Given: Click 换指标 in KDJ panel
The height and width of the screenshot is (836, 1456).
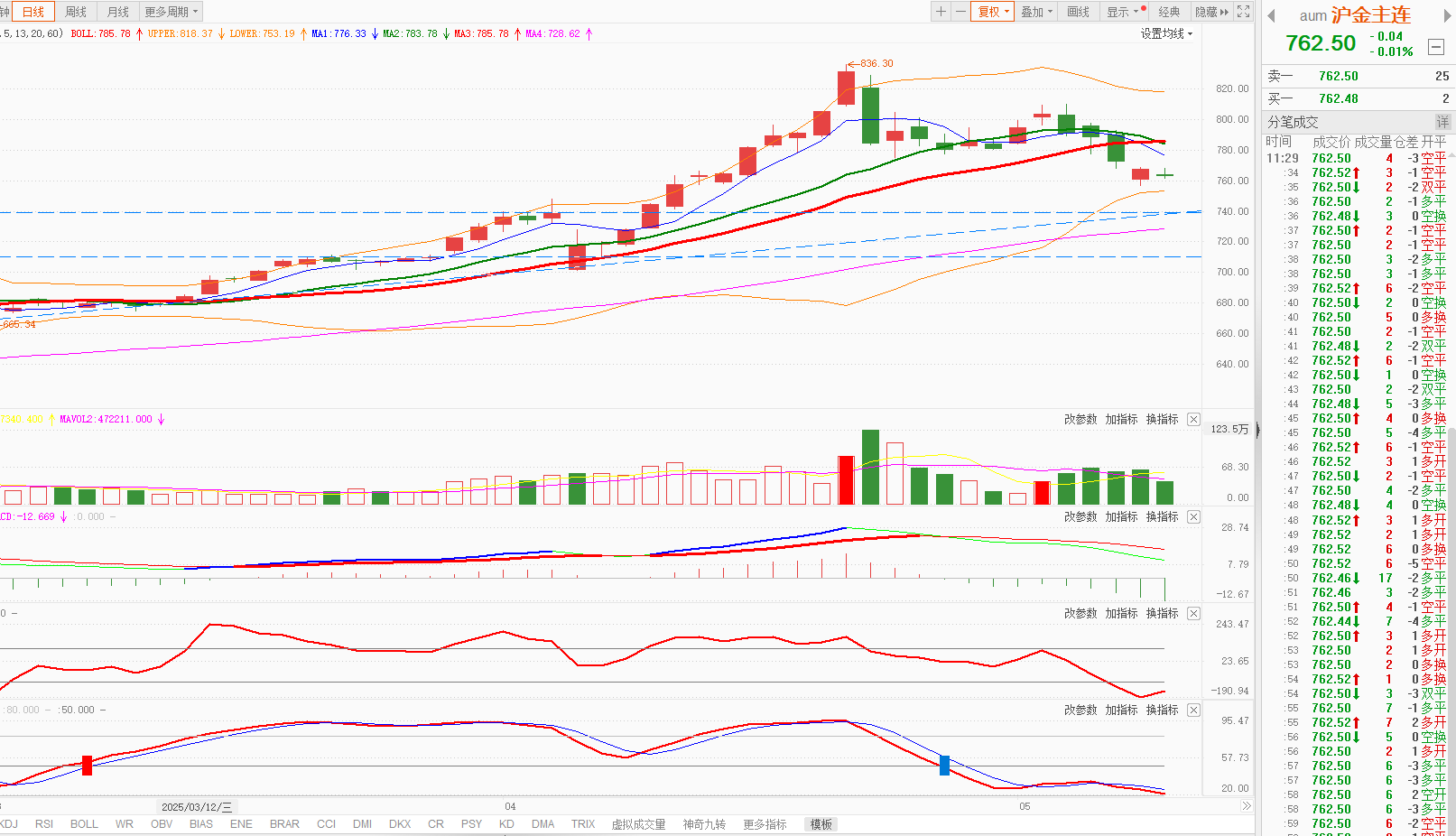Looking at the screenshot, I should click(x=1162, y=711).
